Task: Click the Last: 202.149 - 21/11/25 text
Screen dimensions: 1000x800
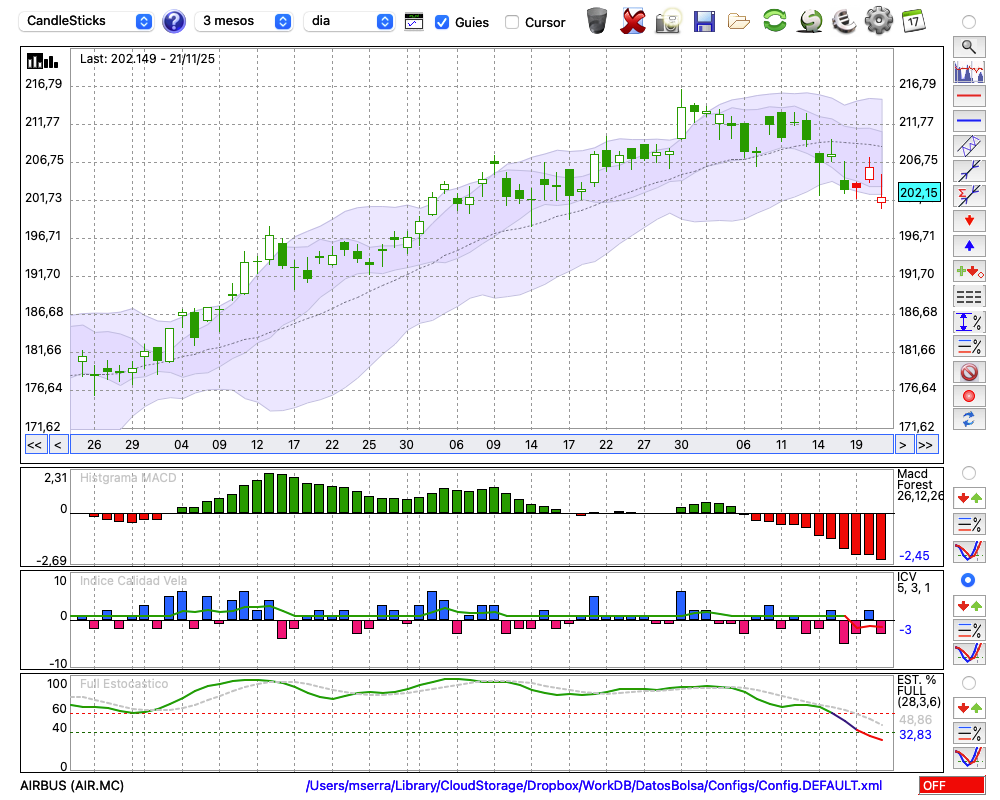Action: pyautogui.click(x=147, y=59)
